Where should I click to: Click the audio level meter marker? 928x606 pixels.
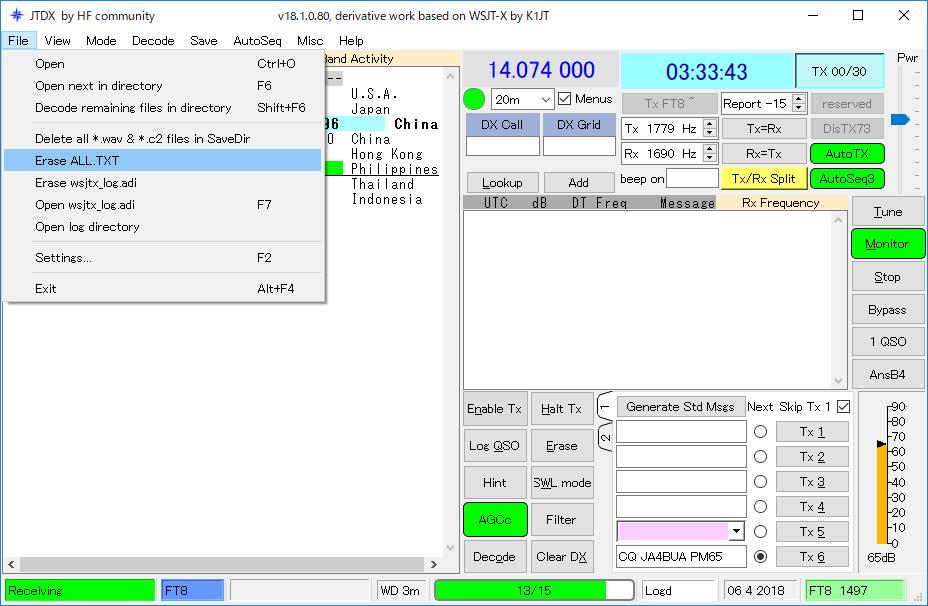tap(881, 444)
